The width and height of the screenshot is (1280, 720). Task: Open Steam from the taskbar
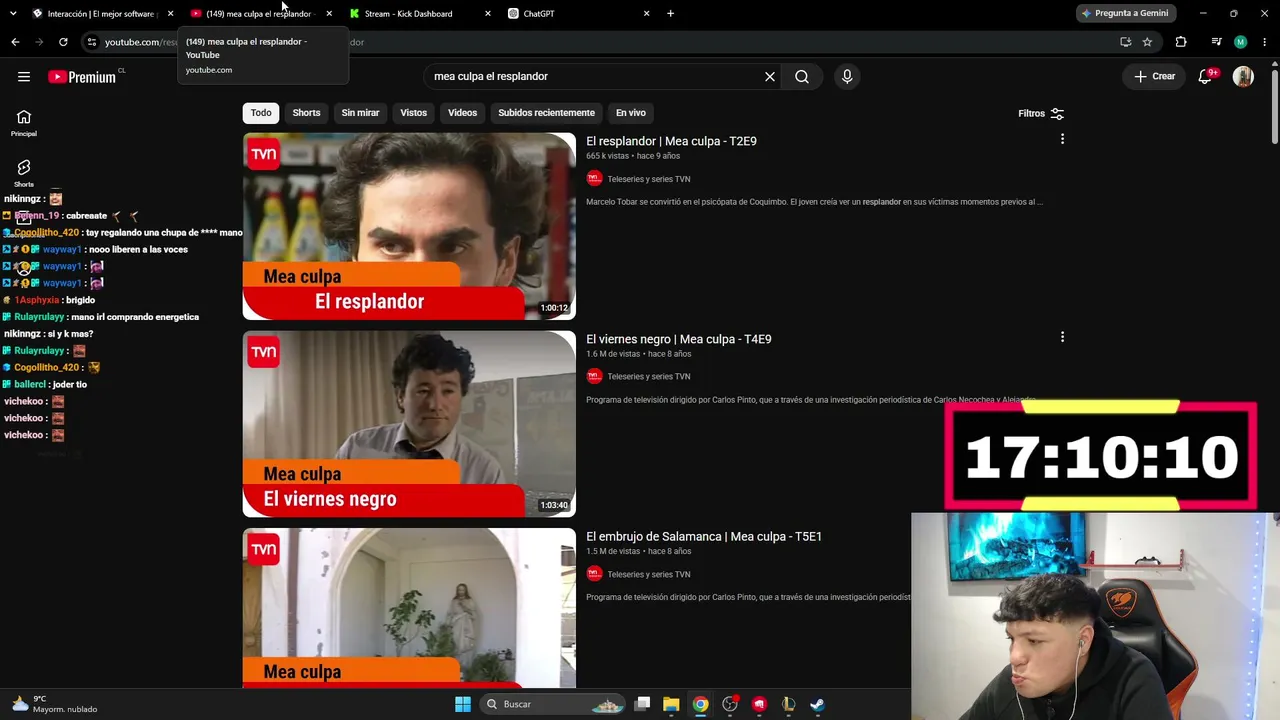point(817,704)
